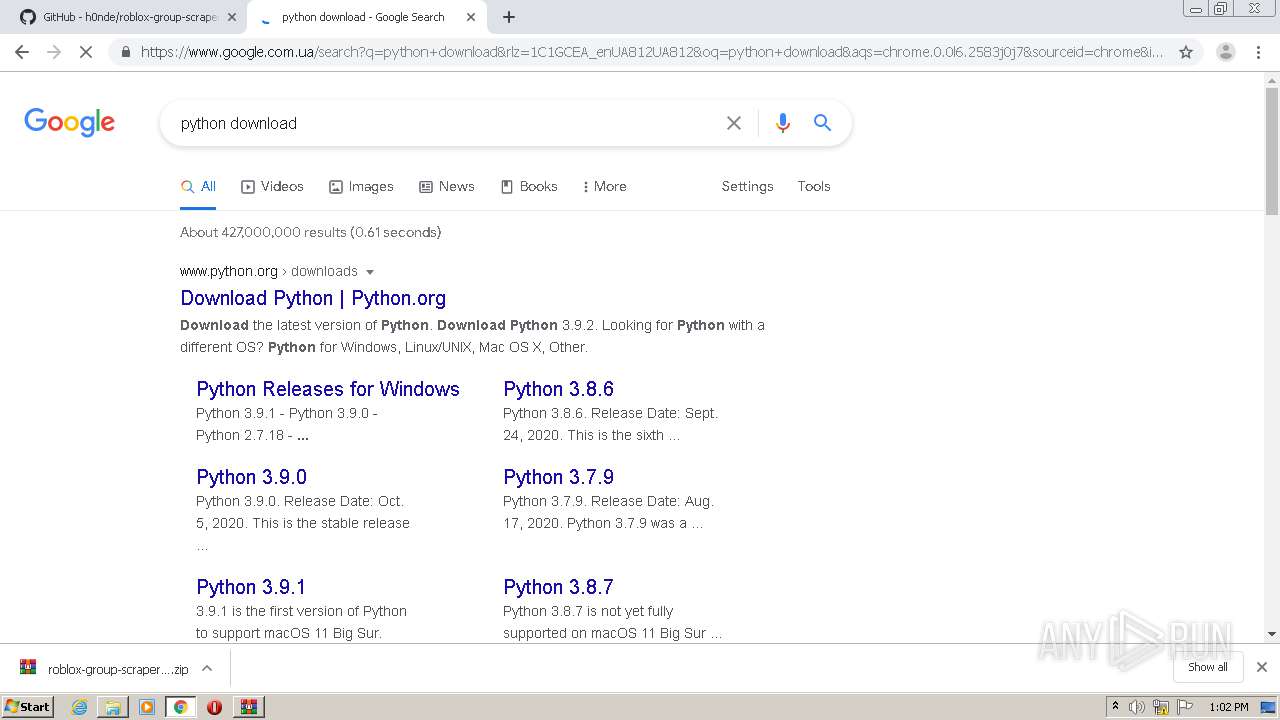Switch to Books results tab
The height and width of the screenshot is (720, 1280).
coord(529,187)
